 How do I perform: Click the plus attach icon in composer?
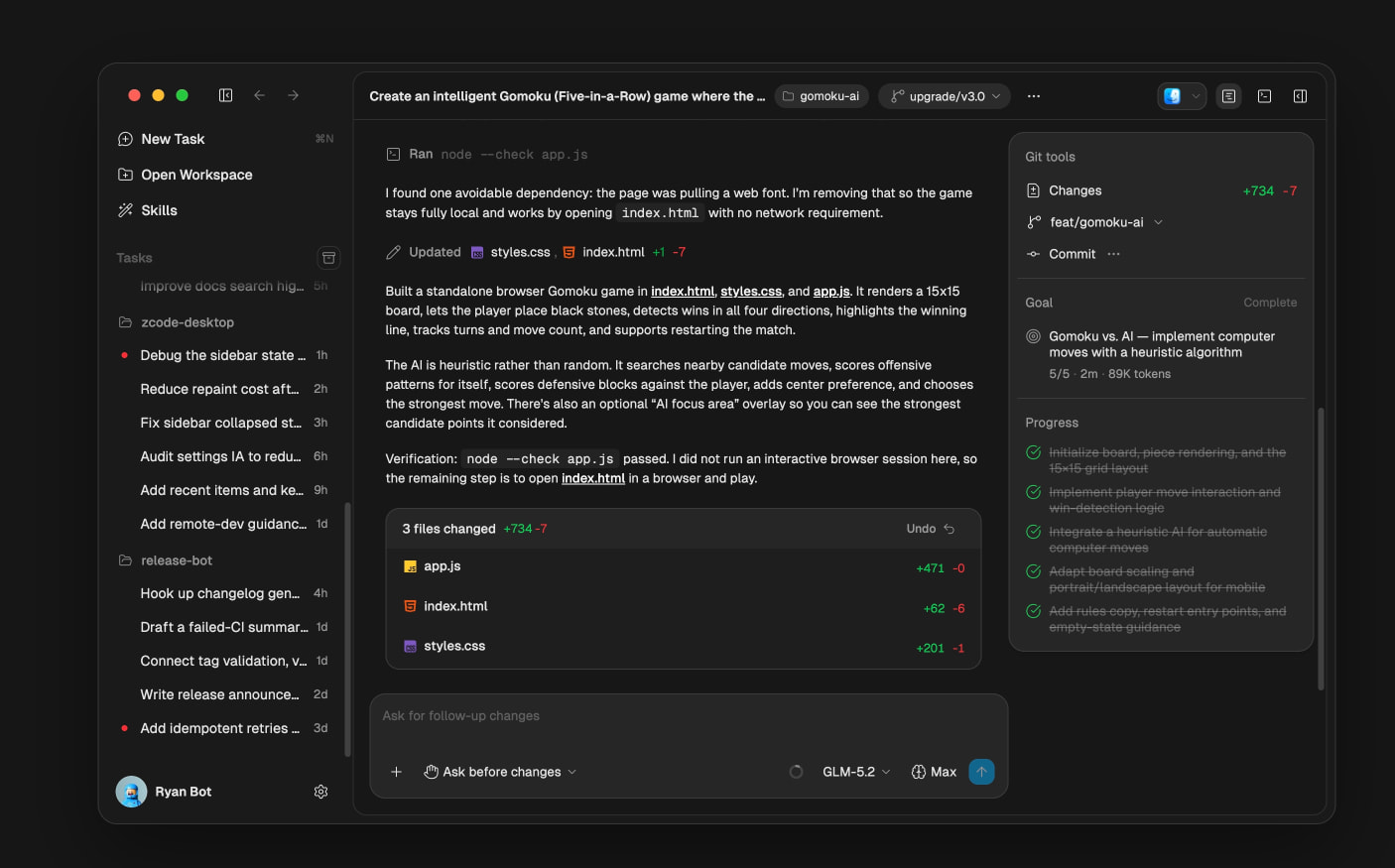pos(396,772)
